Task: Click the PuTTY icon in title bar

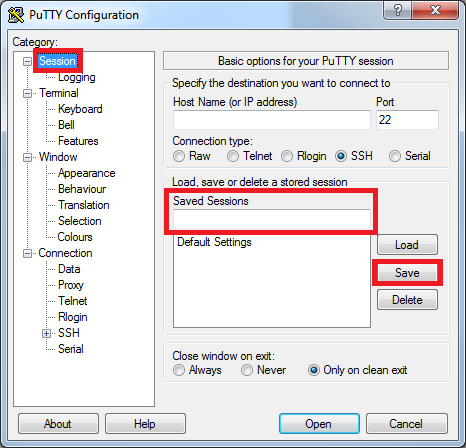Action: pyautogui.click(x=16, y=15)
